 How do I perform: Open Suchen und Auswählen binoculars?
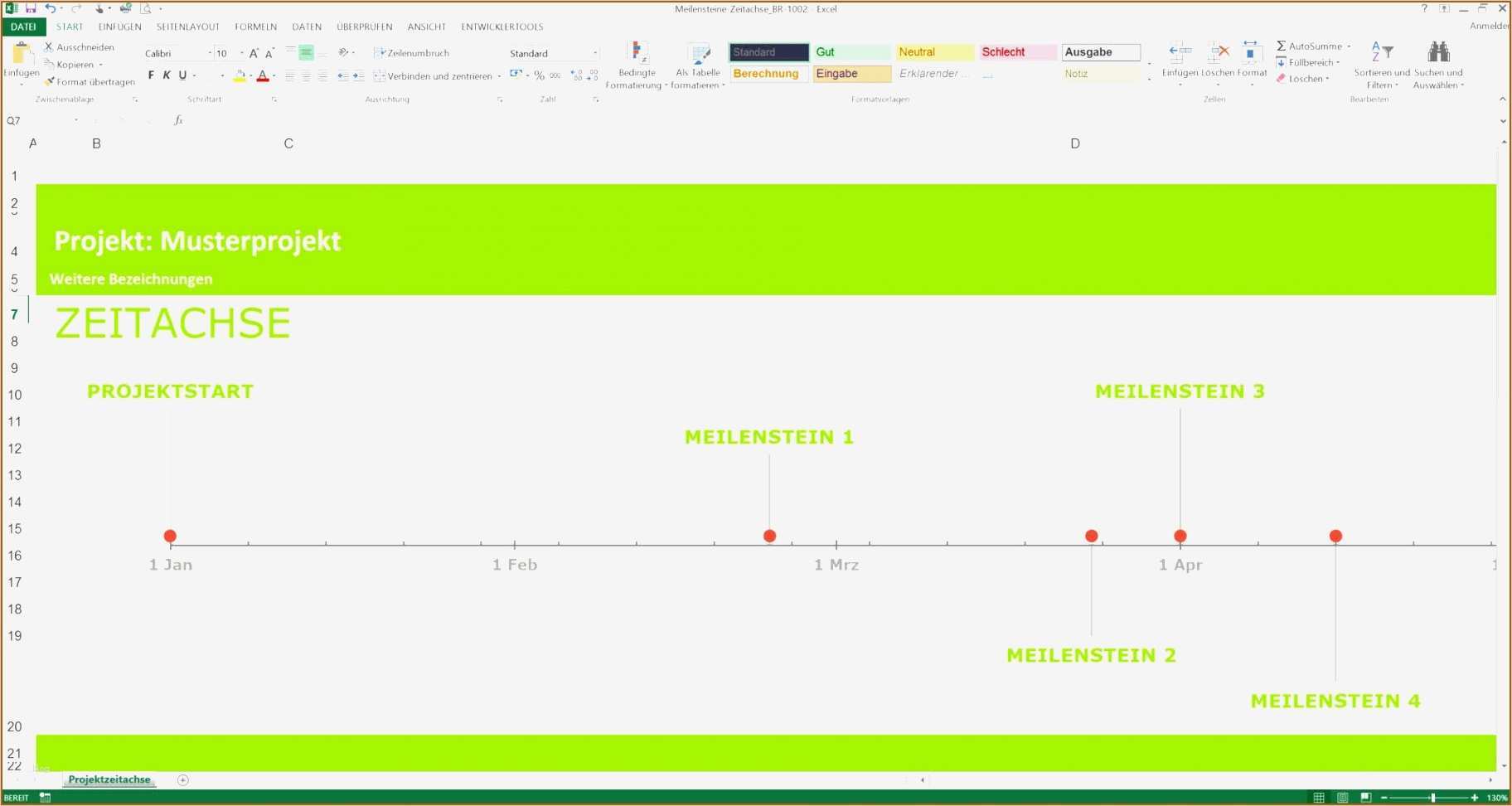[x=1438, y=65]
